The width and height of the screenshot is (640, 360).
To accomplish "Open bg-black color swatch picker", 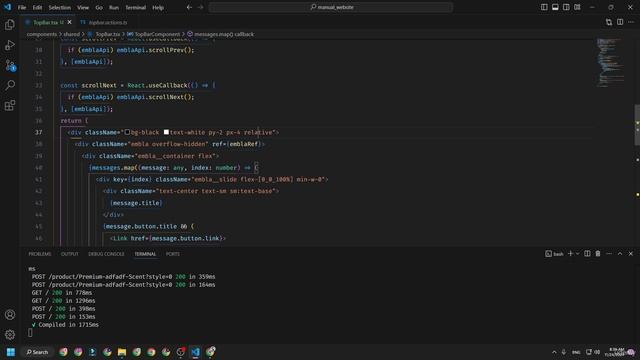I will click(x=127, y=132).
